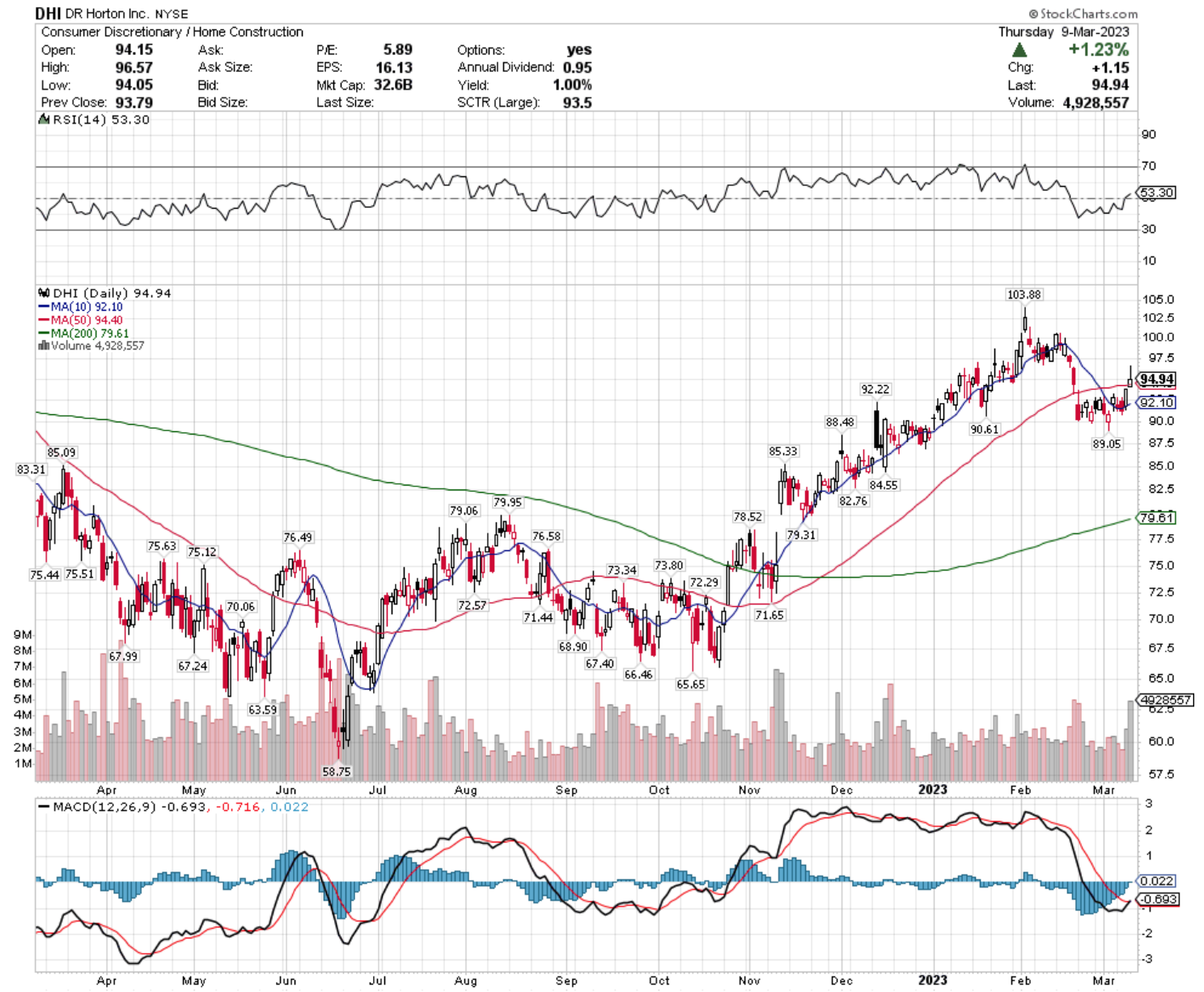The height and width of the screenshot is (992, 1204).
Task: Click the price label 92.22
Action: coord(875,389)
